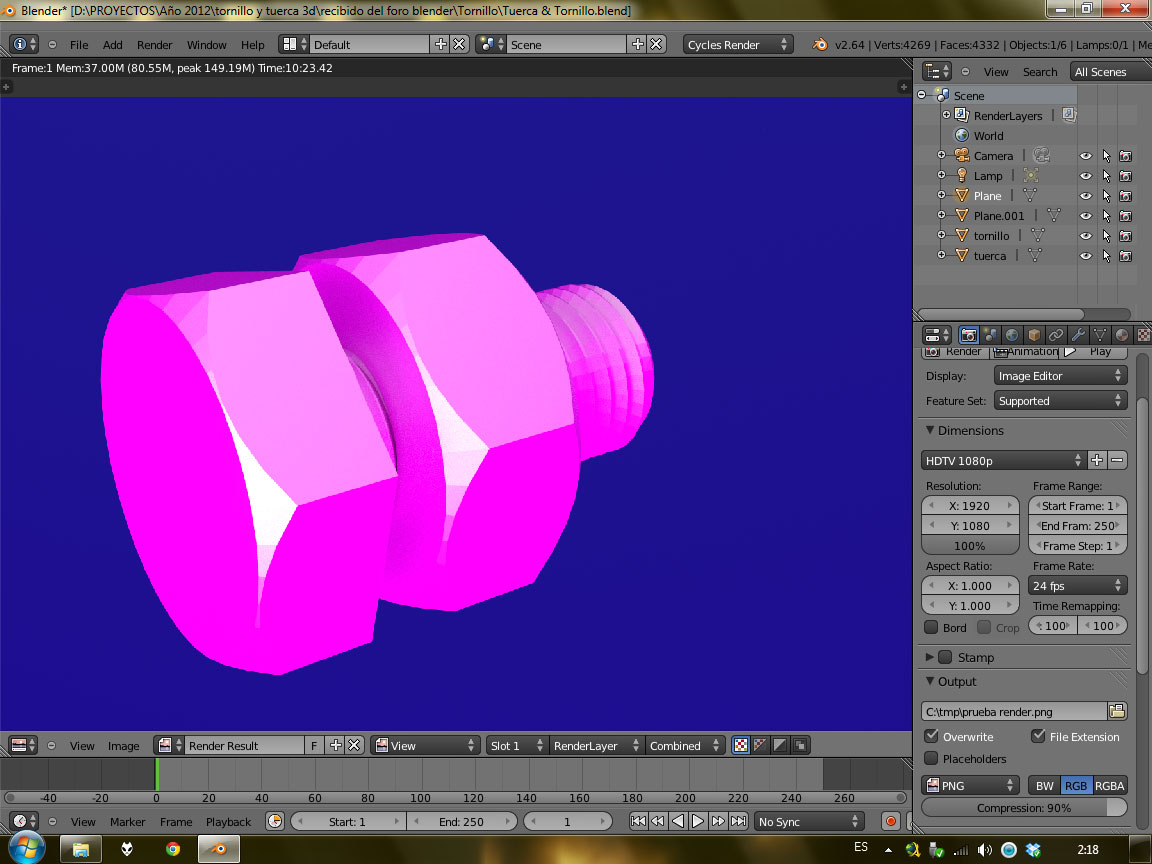Open the Cycles Render engine dropdown
This screenshot has width=1152, height=864.
coord(738,45)
